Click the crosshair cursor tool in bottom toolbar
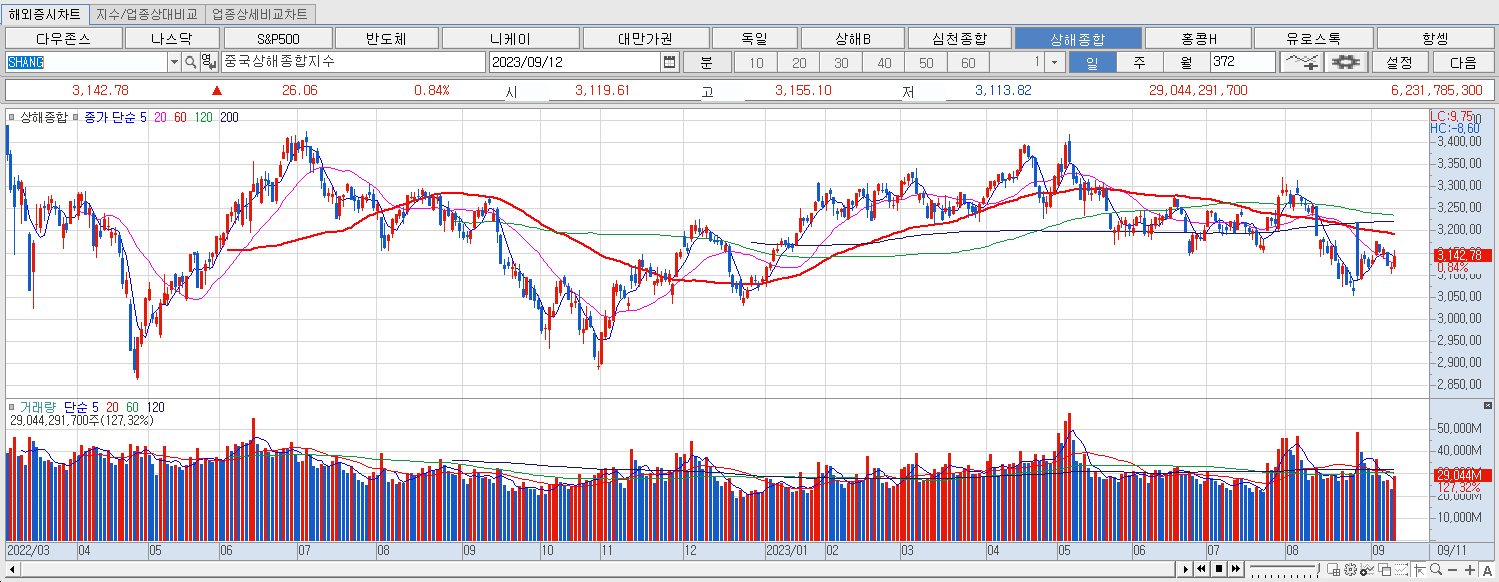Screen dimensions: 1499x582 (1420, 570)
